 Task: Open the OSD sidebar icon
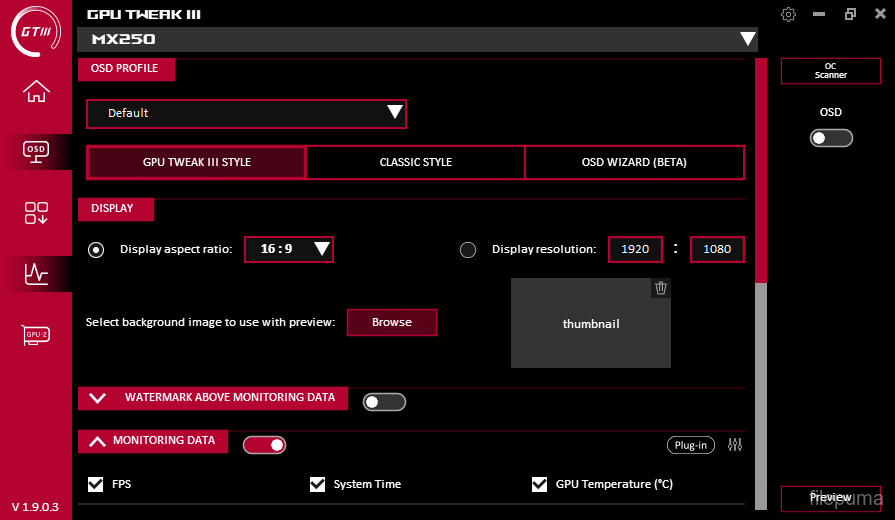(36, 150)
